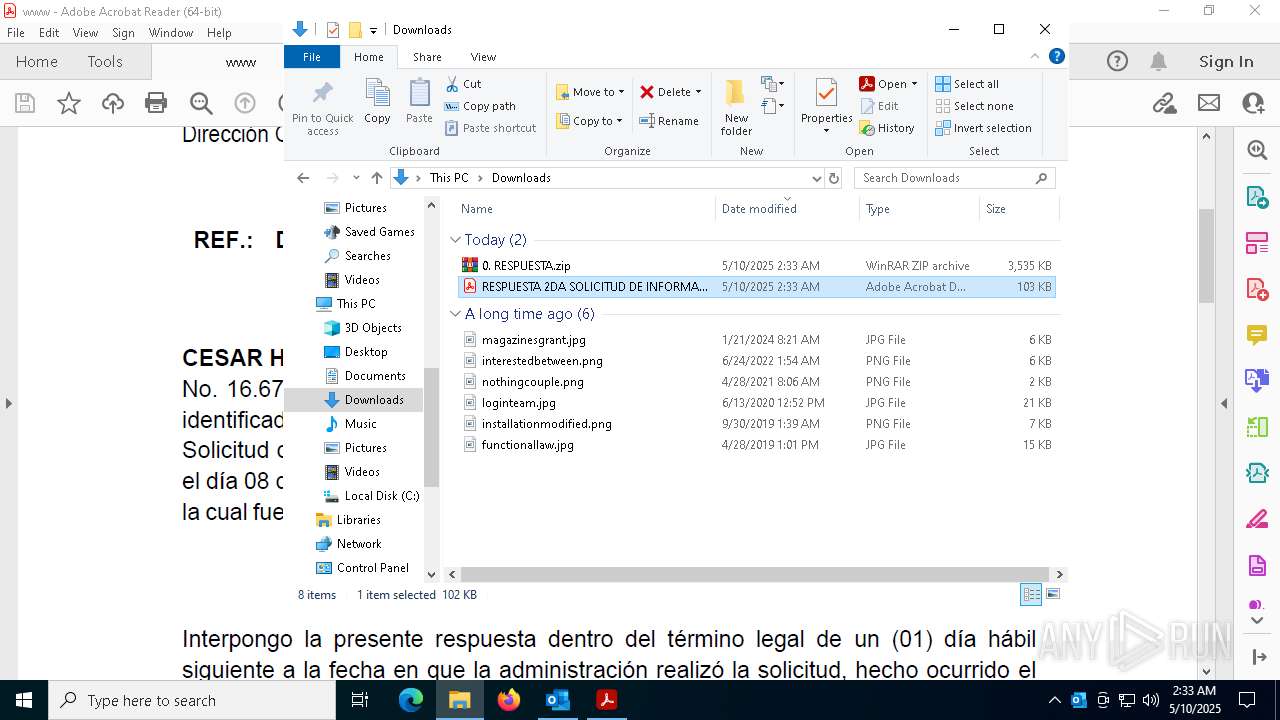Screen dimensions: 1280x720
Task: Open recent locations dropdown arrow
Action: (x=356, y=178)
